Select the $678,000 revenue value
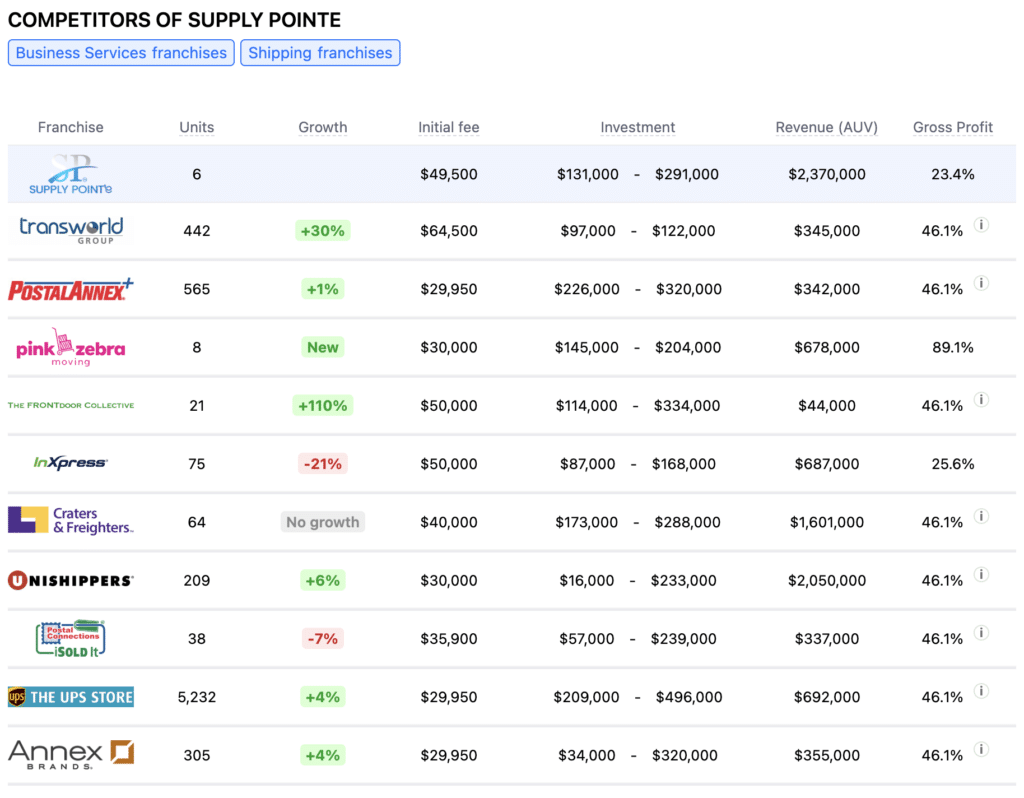Screen dimensions: 1024x798 [827, 347]
